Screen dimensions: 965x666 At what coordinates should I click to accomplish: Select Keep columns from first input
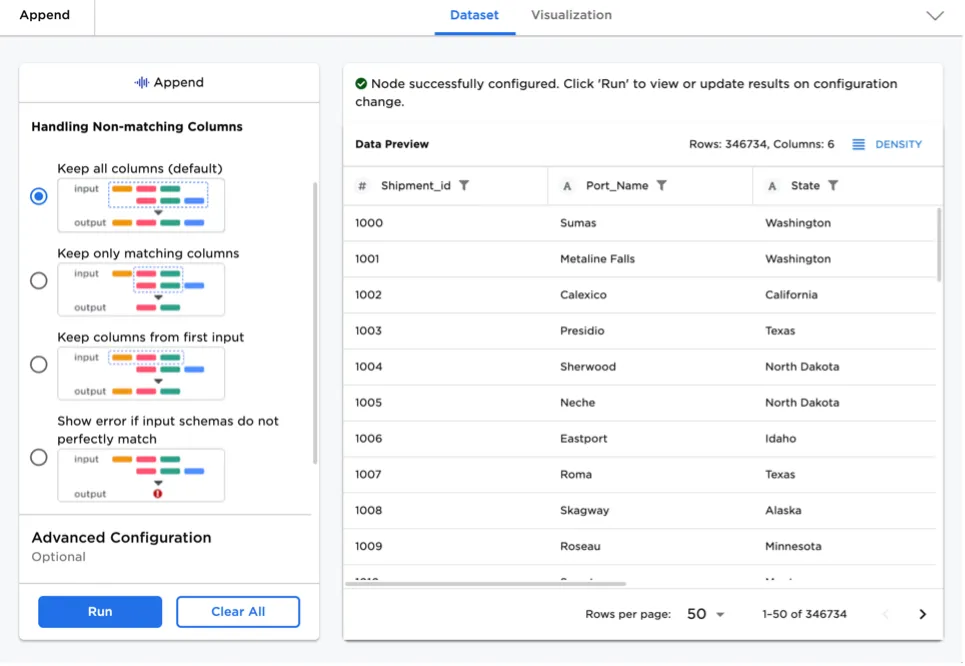click(x=39, y=365)
